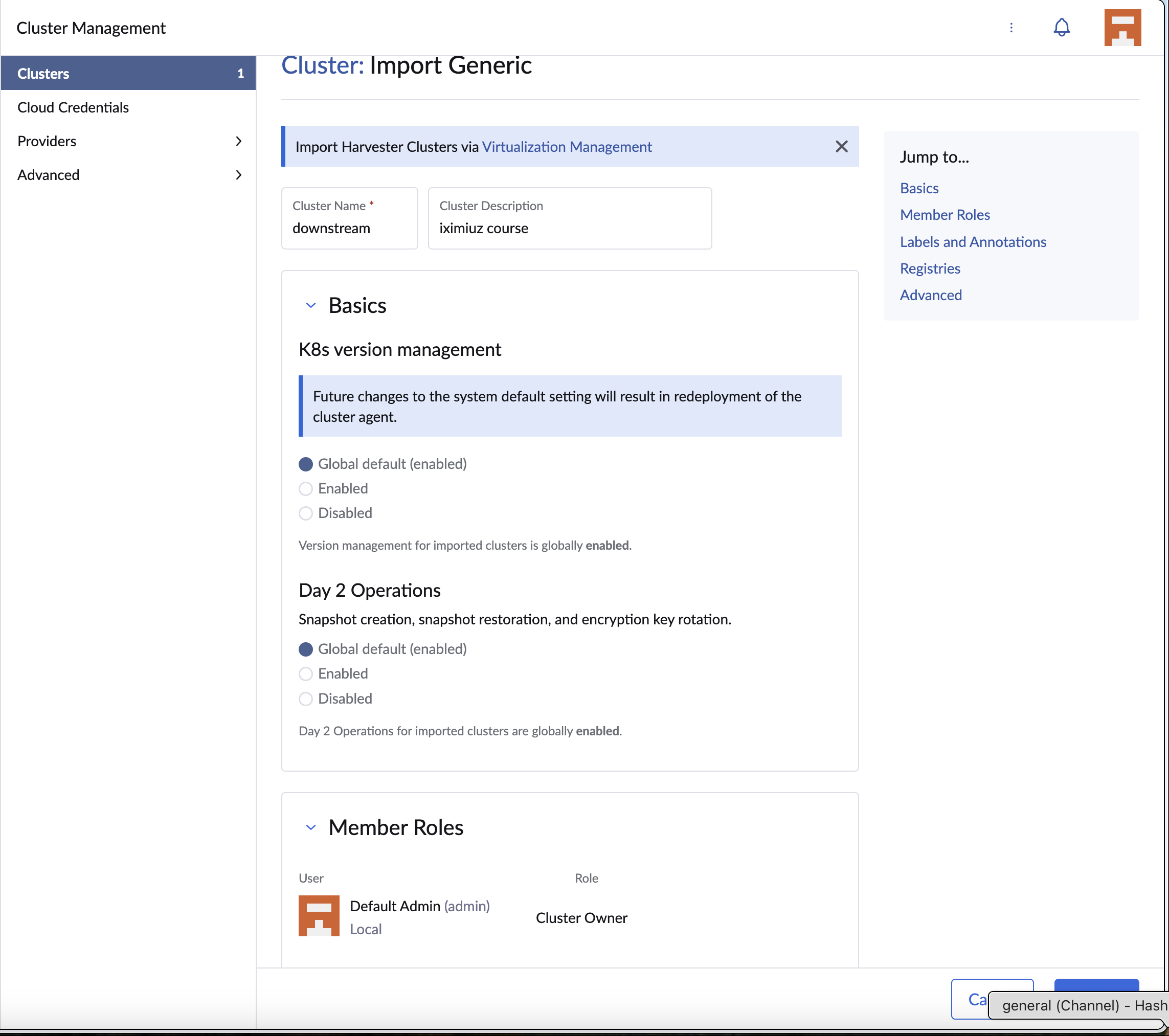The height and width of the screenshot is (1036, 1169).
Task: Click Default Admin (admin) user name
Action: pyautogui.click(x=419, y=906)
